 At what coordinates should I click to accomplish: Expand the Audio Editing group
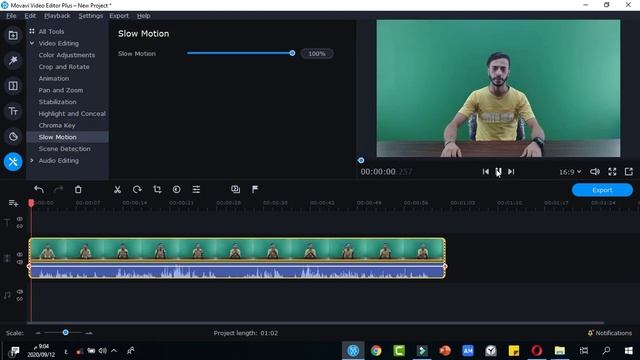(x=32, y=160)
